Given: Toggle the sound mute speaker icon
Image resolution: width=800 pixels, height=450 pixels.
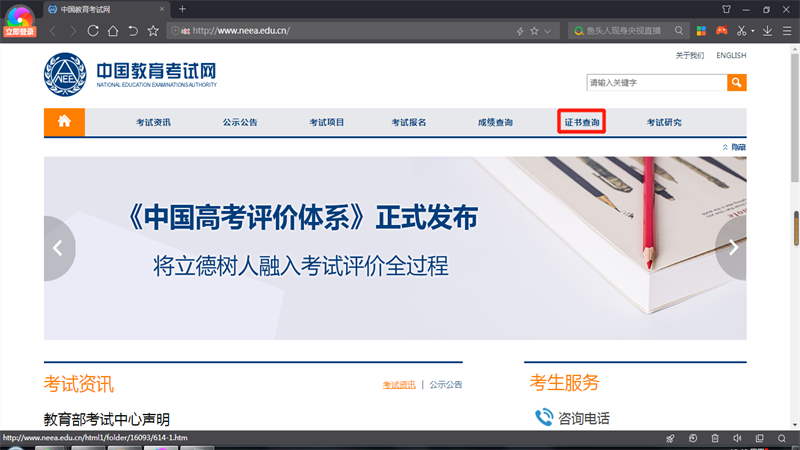Looking at the screenshot, I should coord(737,438).
